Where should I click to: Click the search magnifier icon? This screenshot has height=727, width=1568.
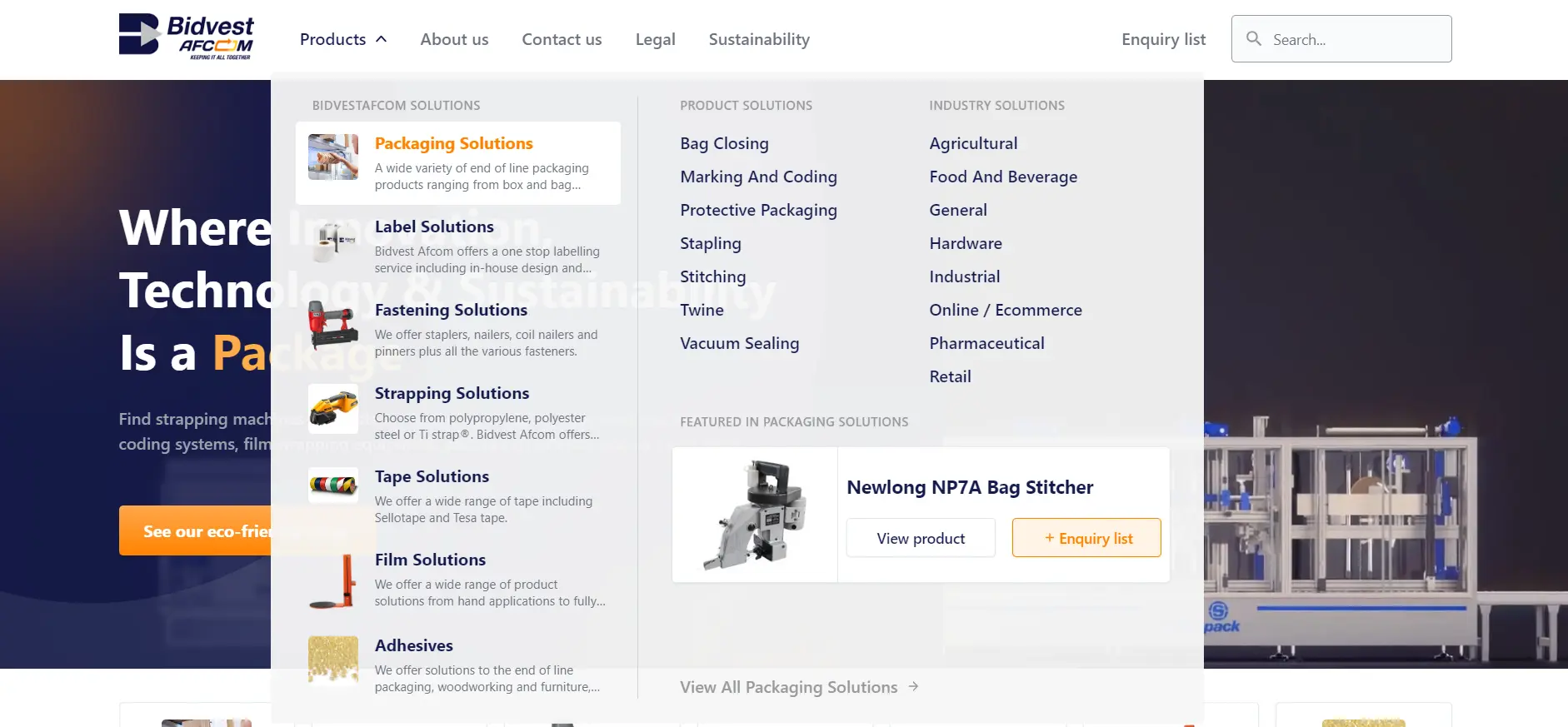tap(1253, 38)
